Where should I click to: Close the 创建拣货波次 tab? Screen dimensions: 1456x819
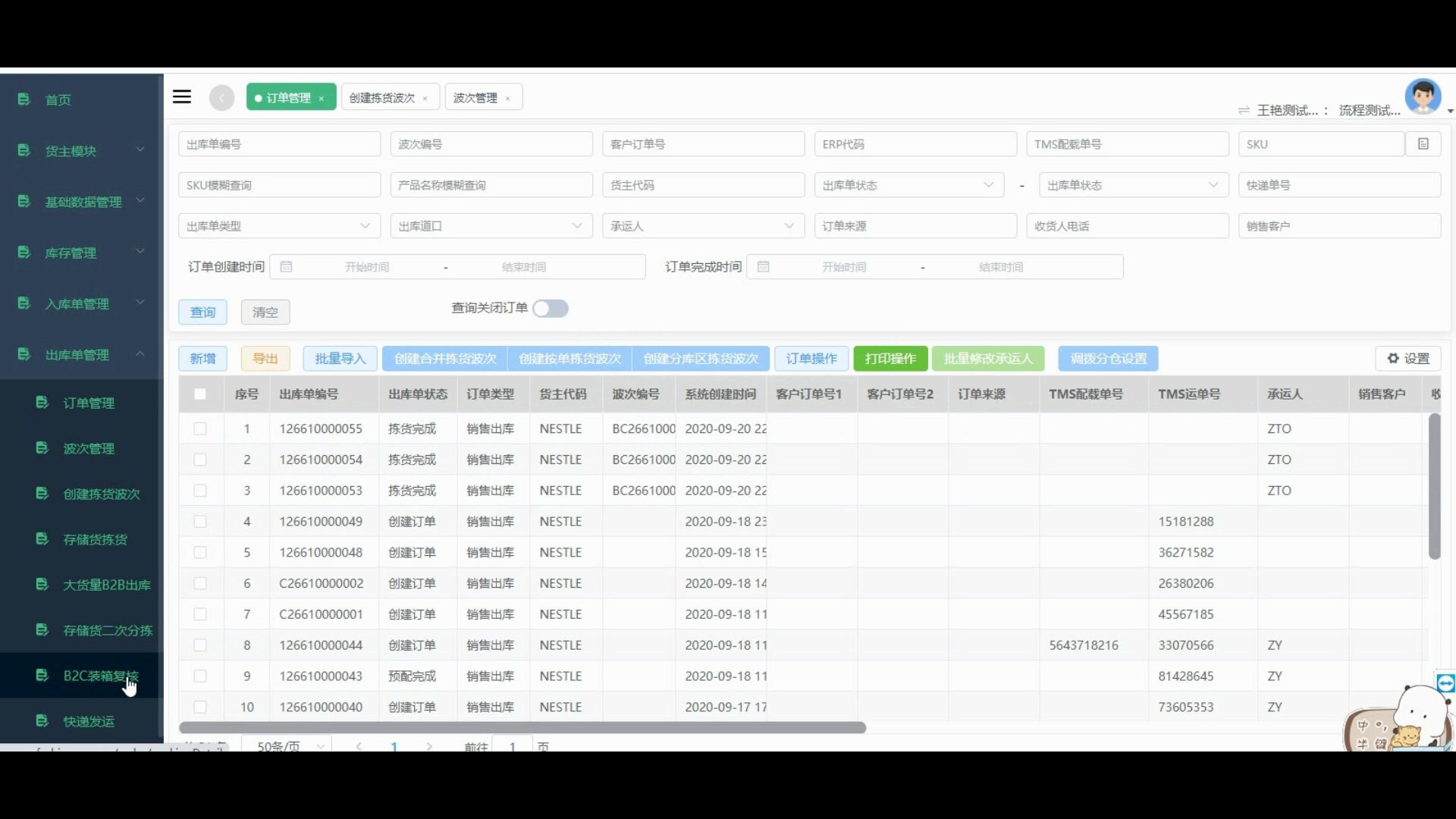click(x=425, y=99)
